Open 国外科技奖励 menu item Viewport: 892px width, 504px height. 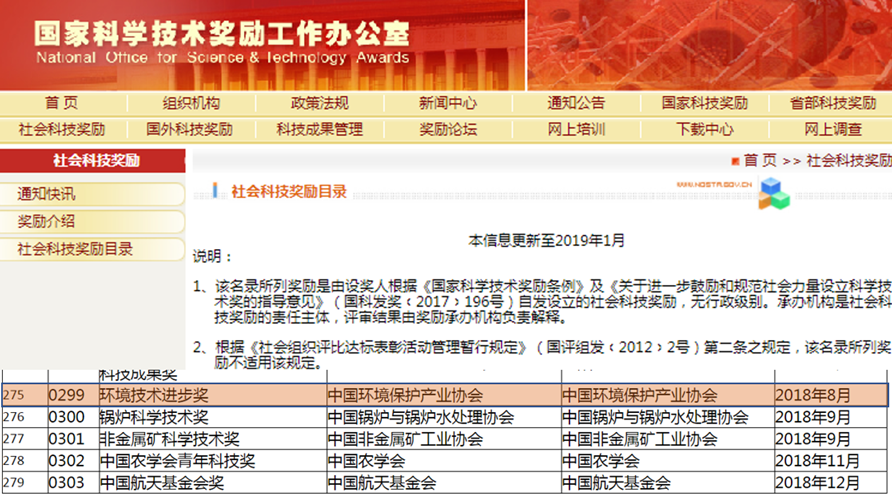pos(189,129)
